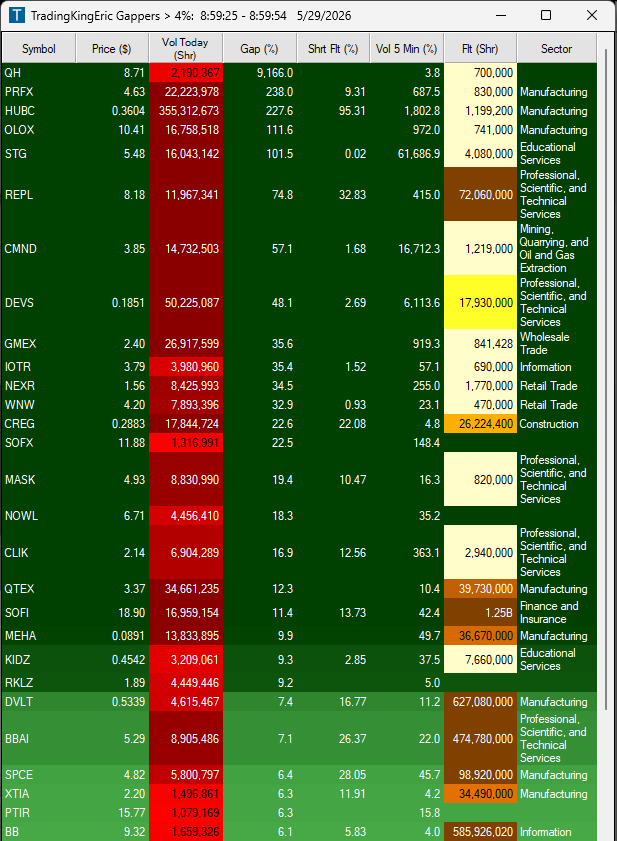The height and width of the screenshot is (841, 617).
Task: Select the MEHA symbol
Action: tap(20, 636)
